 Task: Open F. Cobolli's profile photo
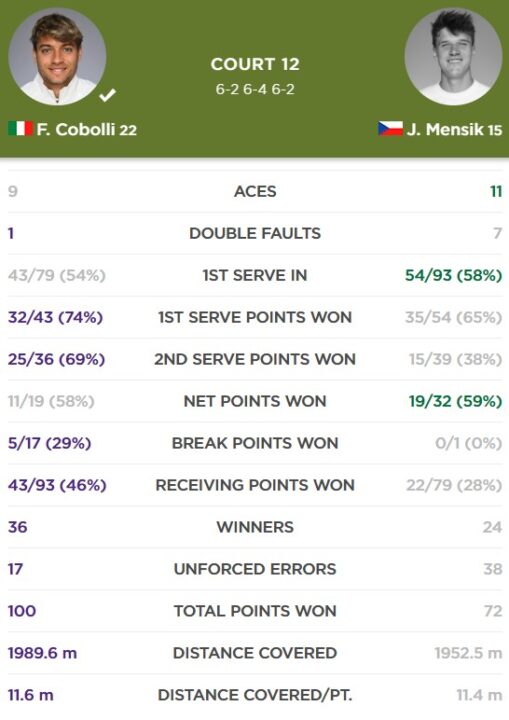coord(57,56)
